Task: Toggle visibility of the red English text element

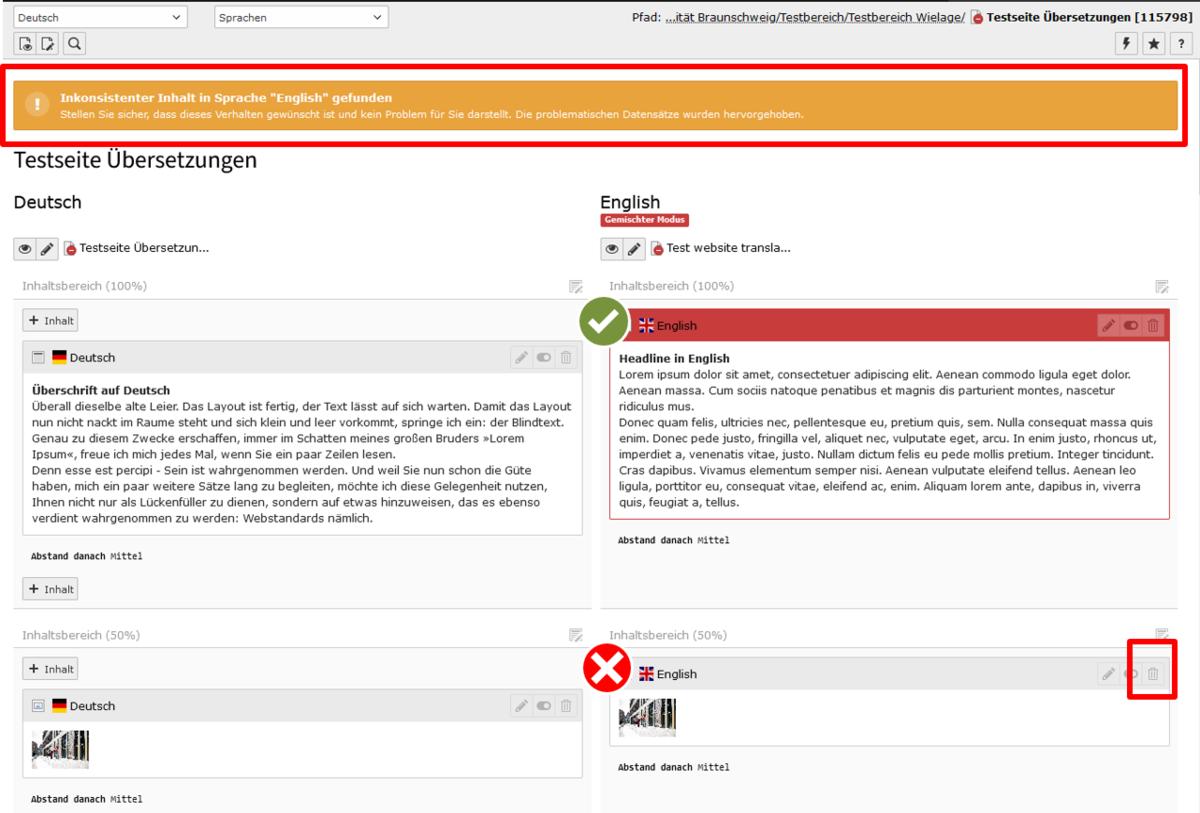Action: [1130, 325]
